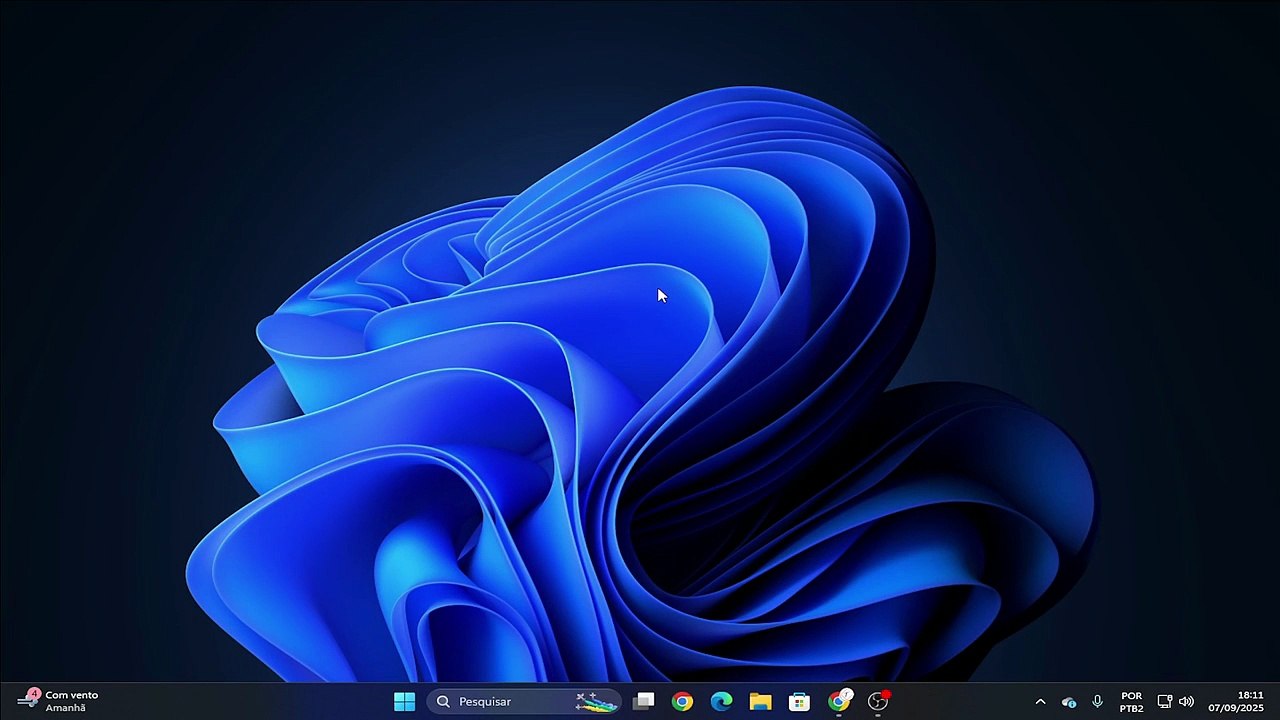Viewport: 1280px width, 720px height.
Task: Open Task View from the taskbar
Action: coord(643,701)
